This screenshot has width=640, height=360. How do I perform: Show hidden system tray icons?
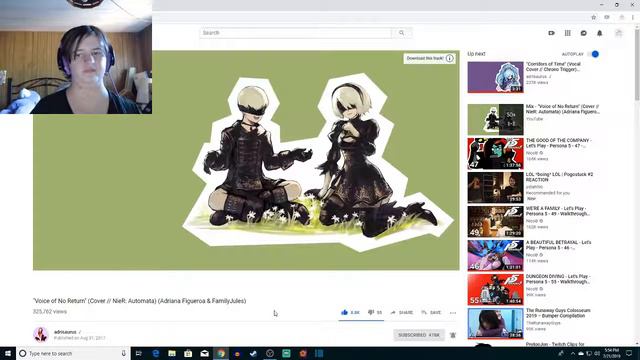[x=572, y=353]
